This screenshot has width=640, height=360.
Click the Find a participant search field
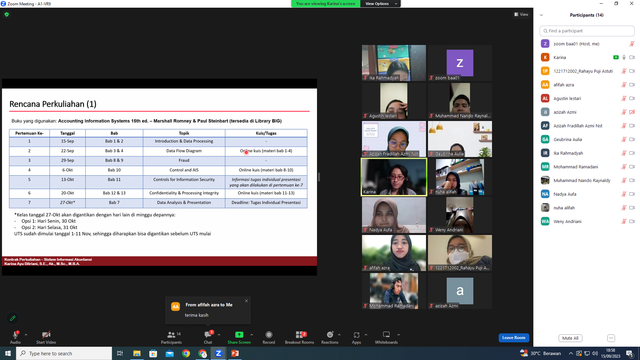click(587, 31)
